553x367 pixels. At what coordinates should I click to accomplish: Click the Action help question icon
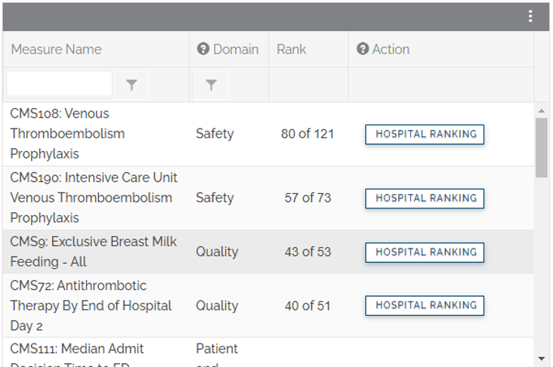(x=363, y=49)
